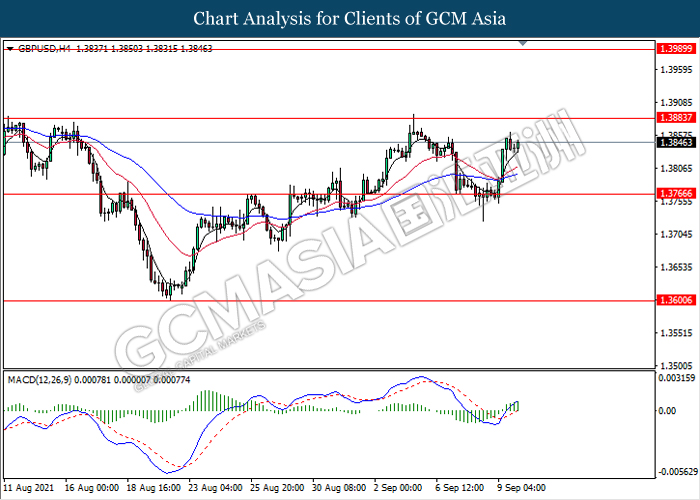Viewport: 700px width, 500px height.
Task: Click the 1.39595 price scale value
Action: (x=676, y=70)
